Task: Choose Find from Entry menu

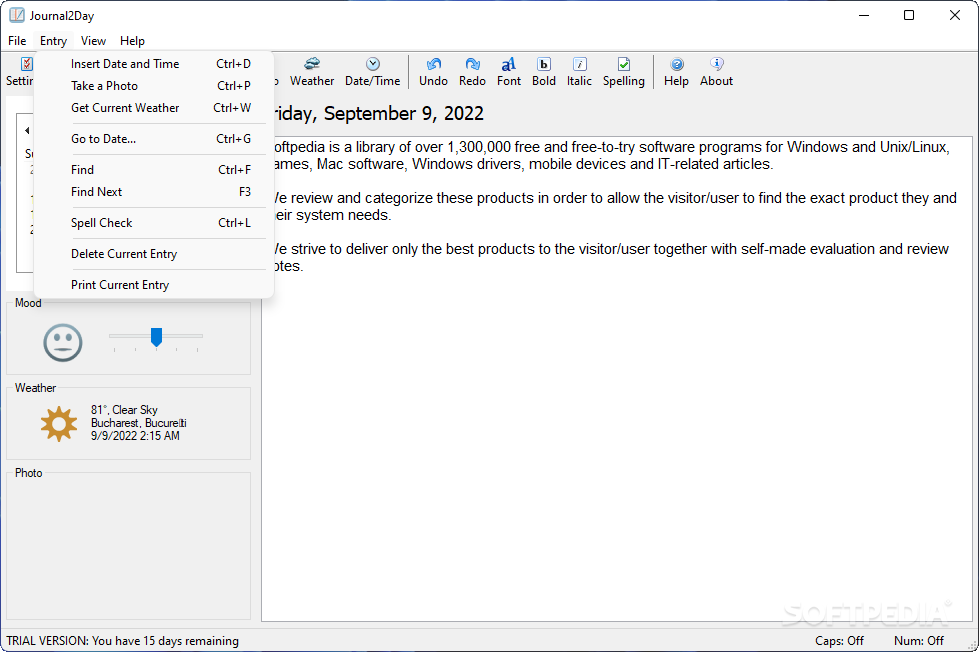Action: coord(154,170)
